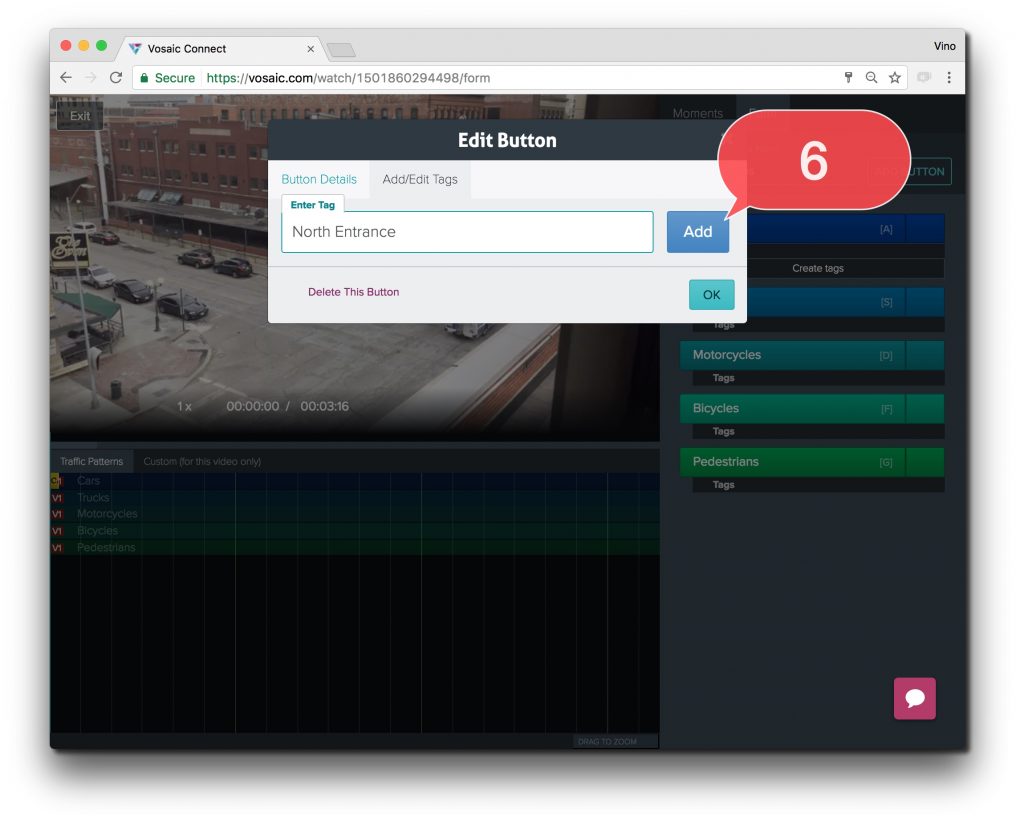Viewport: 1024px width, 829px height.
Task: Close the Vosaic Connect browser tab
Action: pyautogui.click(x=311, y=49)
